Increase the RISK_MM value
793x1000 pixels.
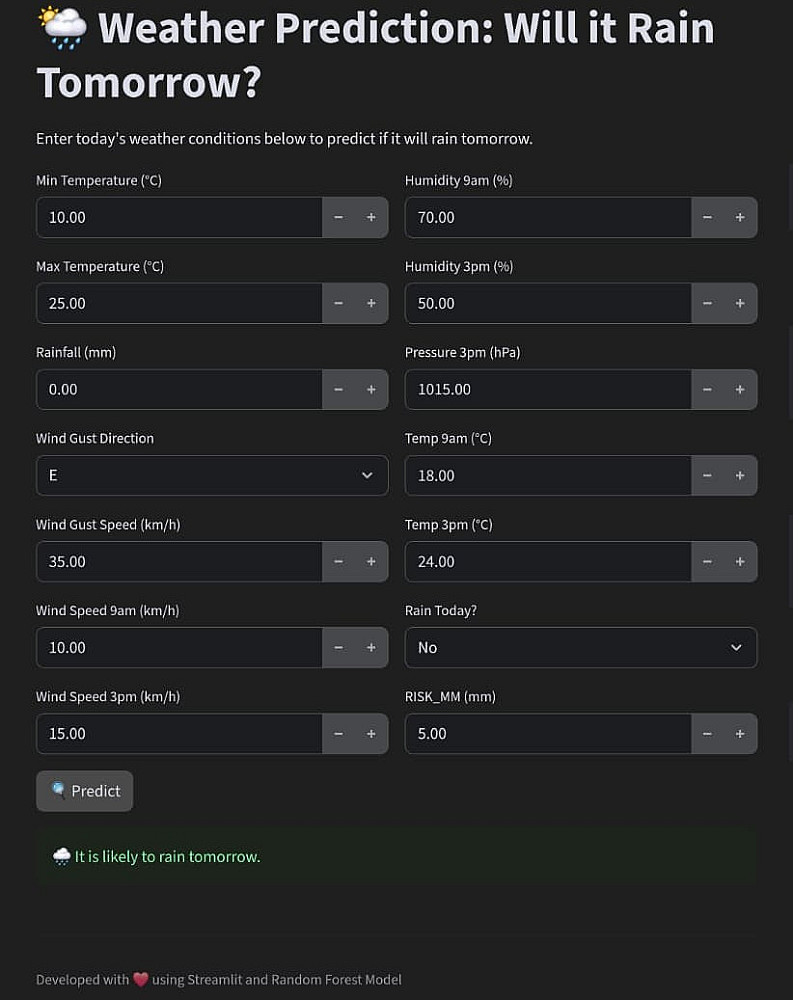740,733
